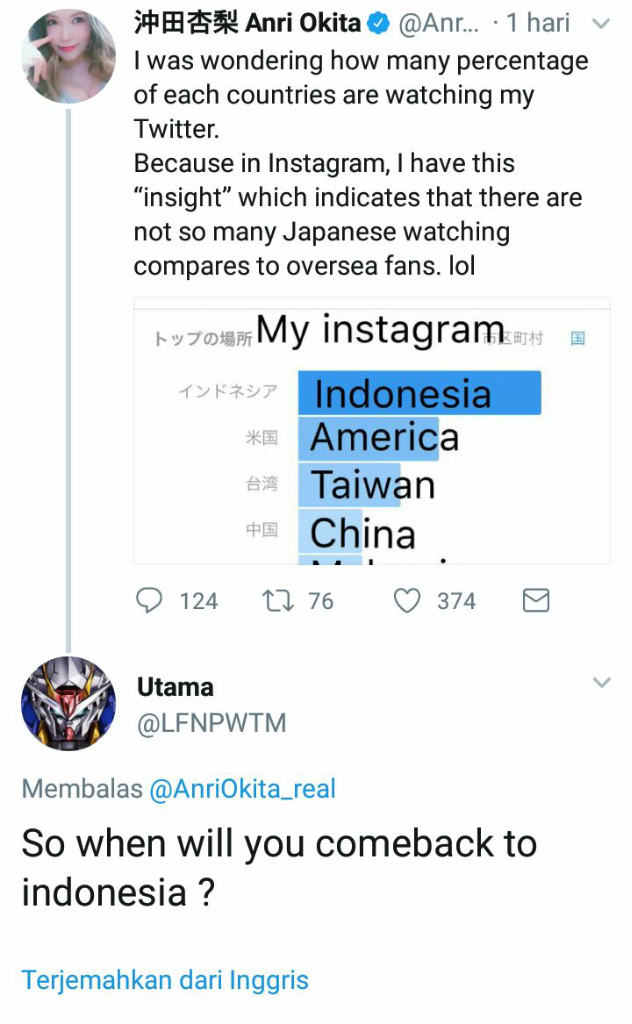The width and height of the screenshot is (632, 1024).
Task: Click the reply speech bubble icon
Action: click(x=148, y=600)
